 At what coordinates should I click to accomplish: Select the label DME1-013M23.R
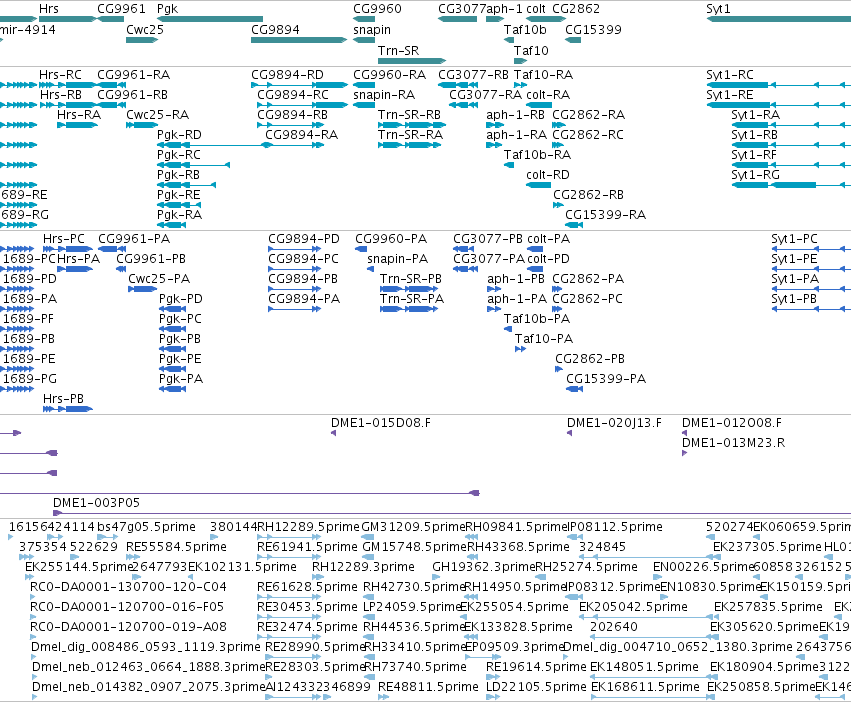(x=733, y=442)
